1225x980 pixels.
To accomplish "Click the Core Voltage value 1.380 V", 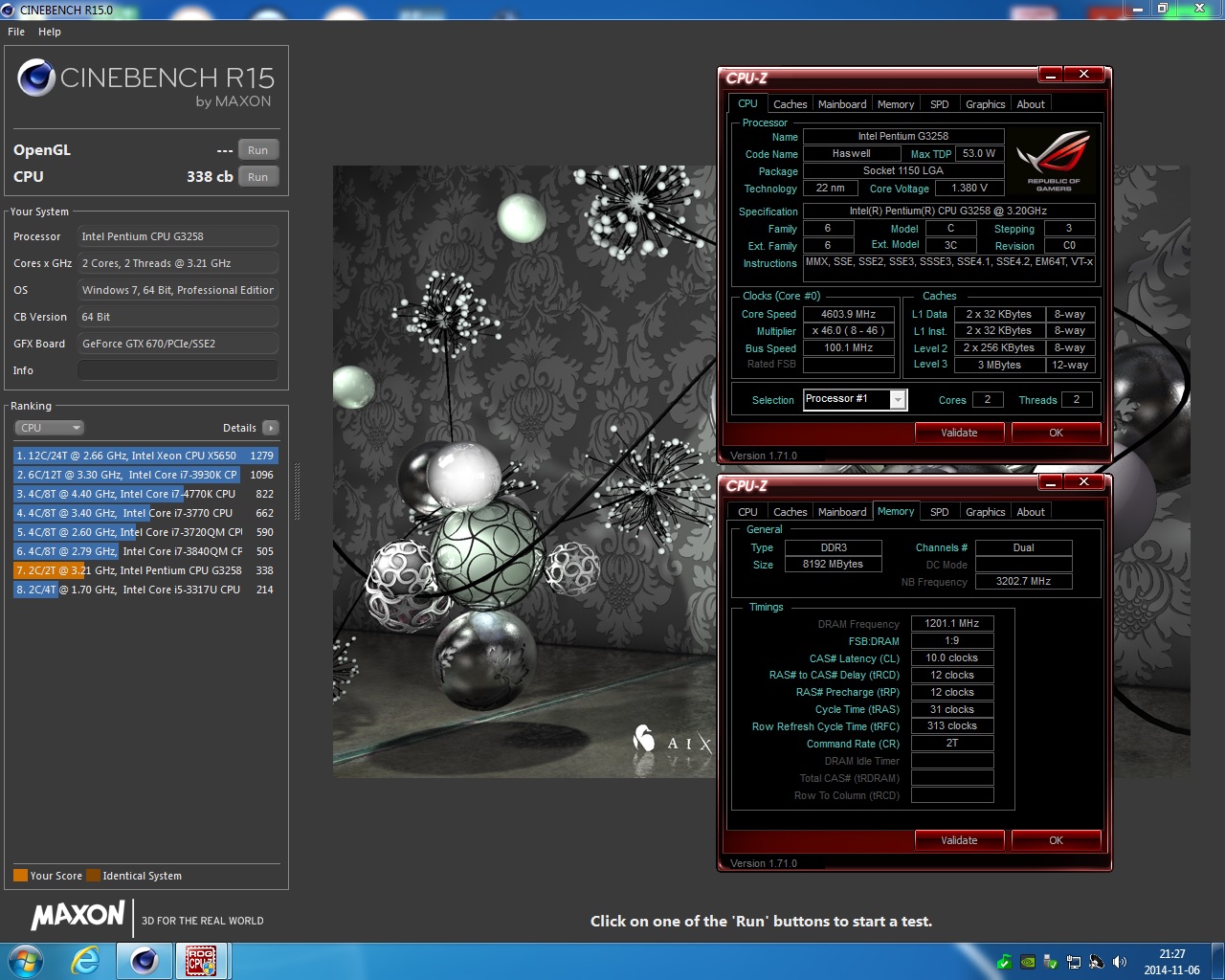I will (969, 189).
